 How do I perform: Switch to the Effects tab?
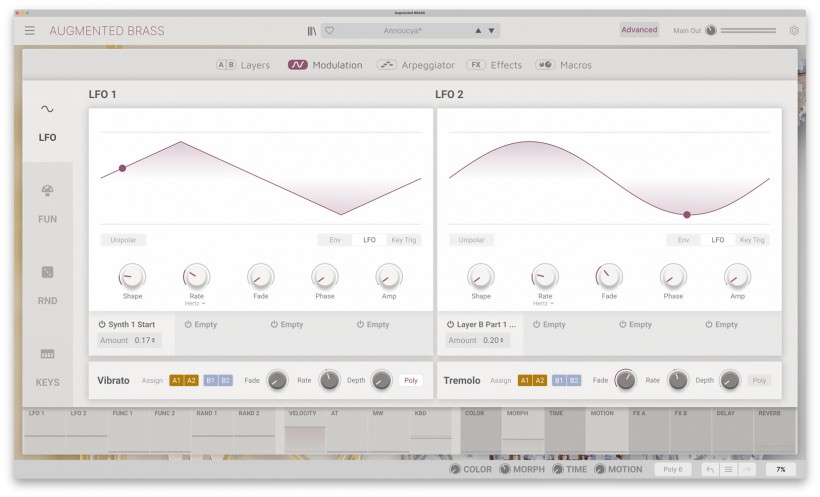click(494, 65)
